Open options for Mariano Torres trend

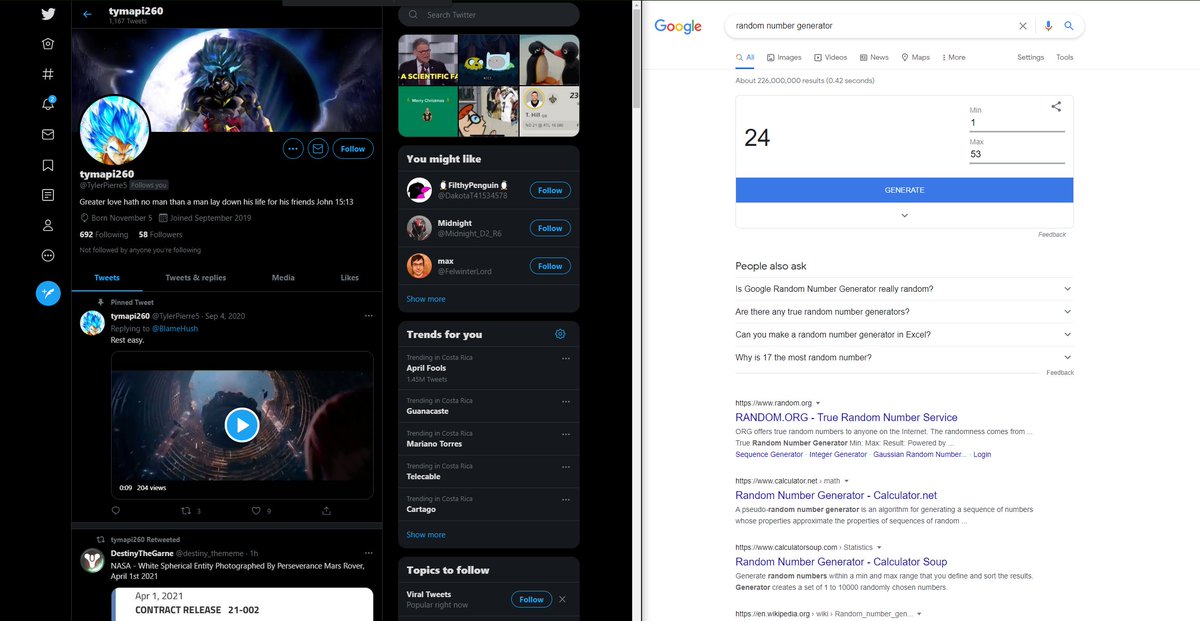pyautogui.click(x=566, y=434)
